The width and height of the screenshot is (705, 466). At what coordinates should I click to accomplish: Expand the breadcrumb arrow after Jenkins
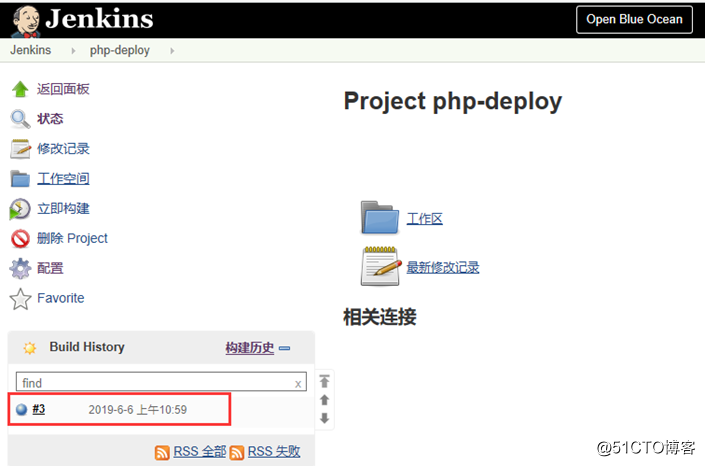(73, 51)
